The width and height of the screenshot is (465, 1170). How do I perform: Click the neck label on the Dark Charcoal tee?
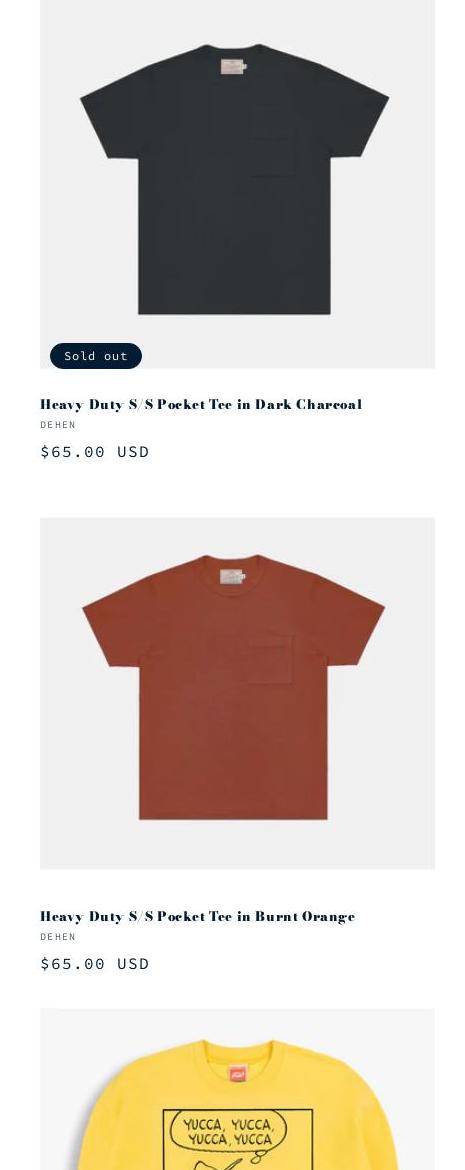234,66
